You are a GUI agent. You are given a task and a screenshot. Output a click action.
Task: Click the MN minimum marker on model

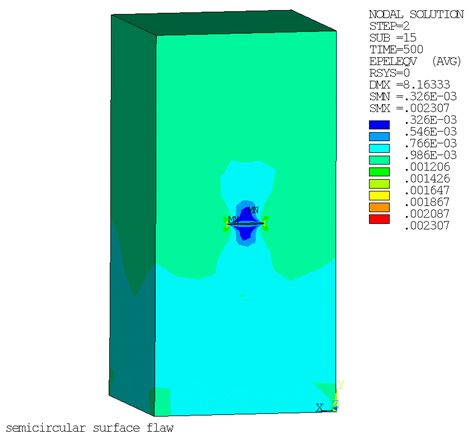point(253,210)
